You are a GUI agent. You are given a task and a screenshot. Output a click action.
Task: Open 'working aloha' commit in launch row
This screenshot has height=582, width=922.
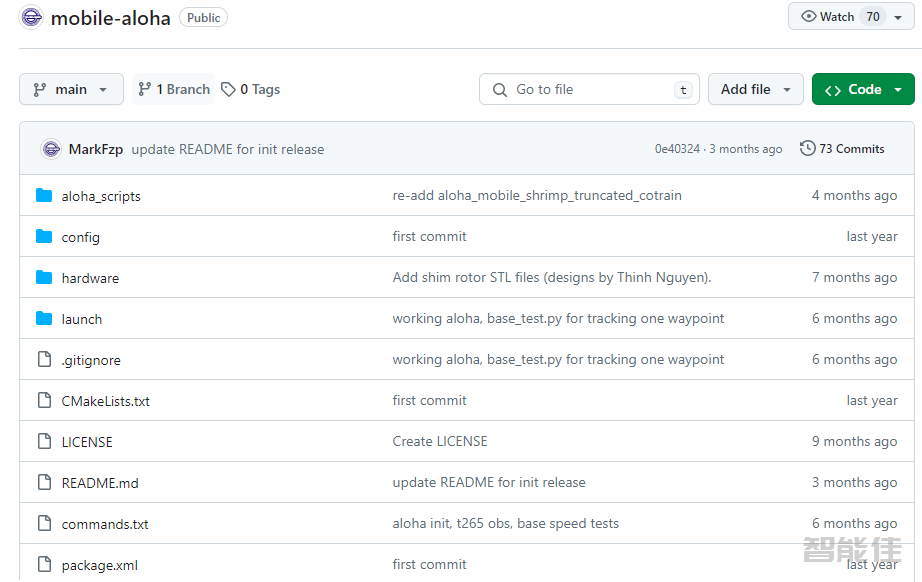click(x=558, y=319)
